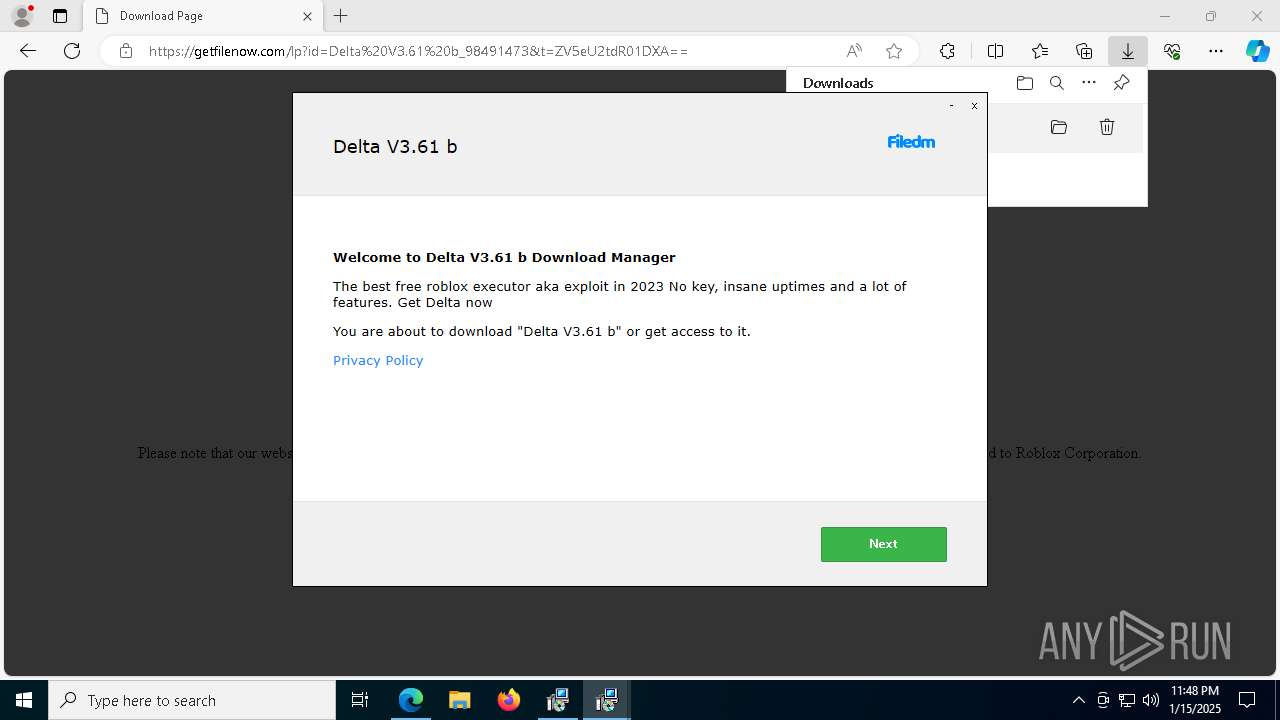Refresh the current page
This screenshot has width=1280, height=720.
point(72,51)
